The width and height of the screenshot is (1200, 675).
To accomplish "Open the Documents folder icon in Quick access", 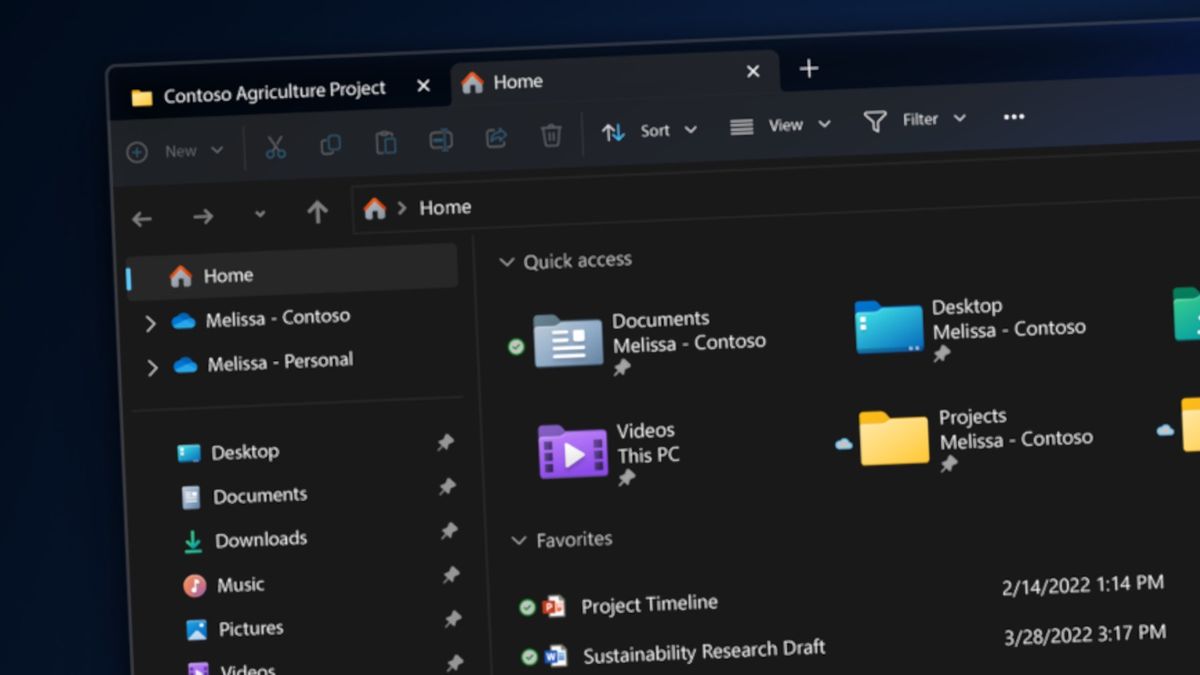I will tap(568, 341).
